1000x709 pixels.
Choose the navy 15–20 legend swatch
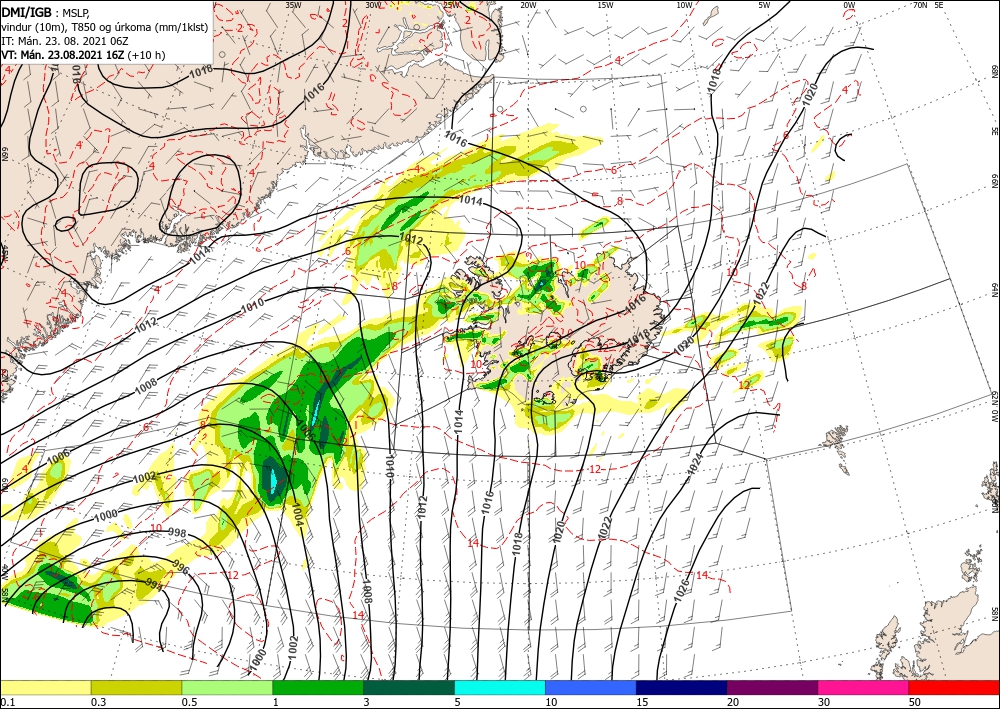pos(681,687)
